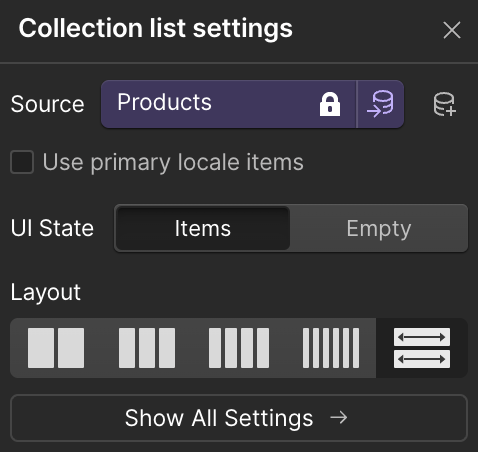Click the Collection list settings title

[156, 28]
